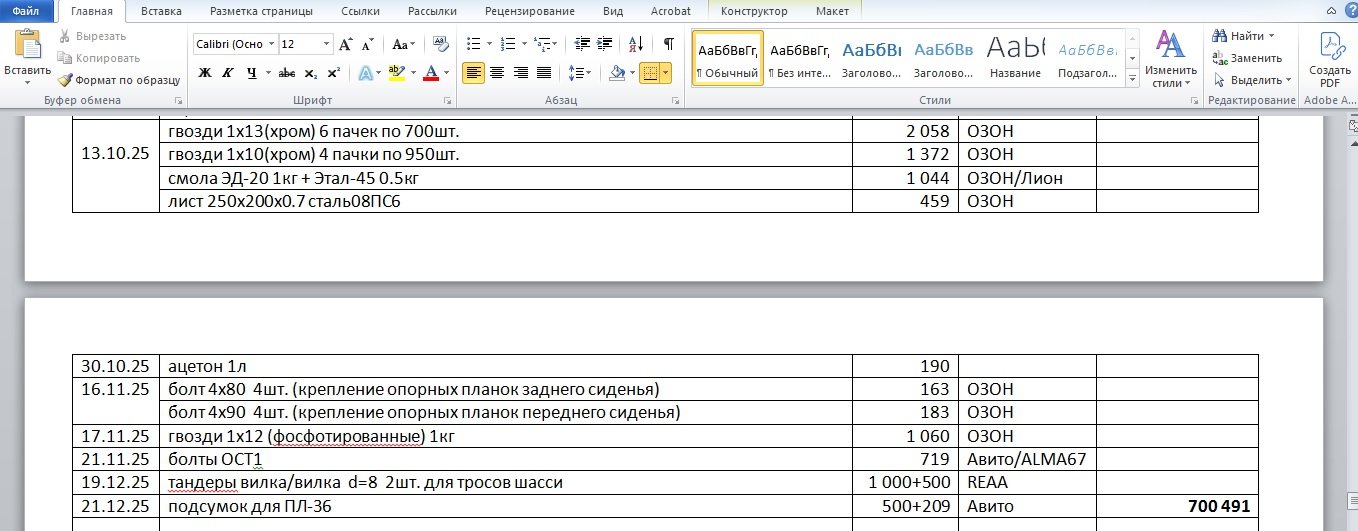Screen dimensions: 1358x531
Task: Click the bulleted list icon
Action: (x=475, y=44)
